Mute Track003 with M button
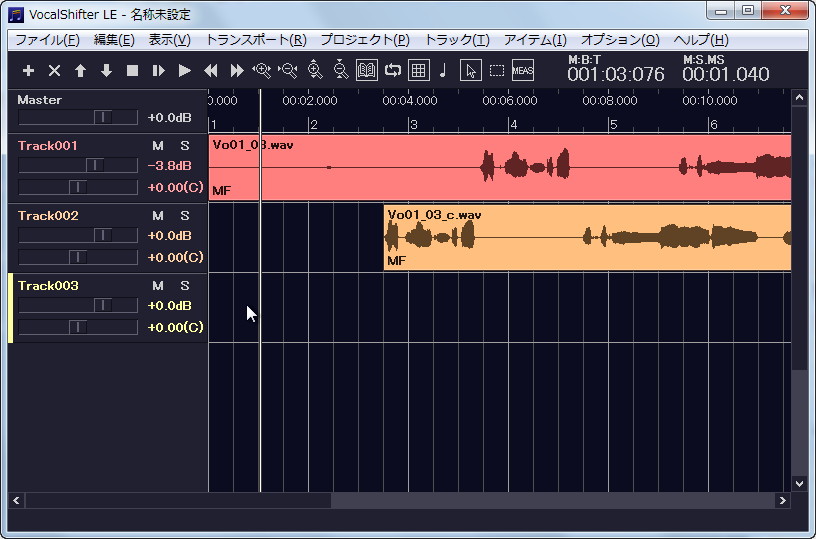This screenshot has height=539, width=816. tap(158, 286)
